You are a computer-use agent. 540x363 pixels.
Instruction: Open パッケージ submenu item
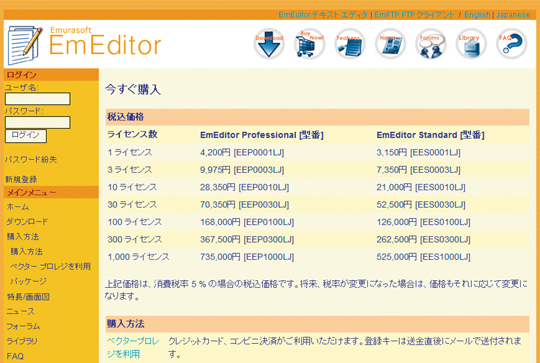29,281
